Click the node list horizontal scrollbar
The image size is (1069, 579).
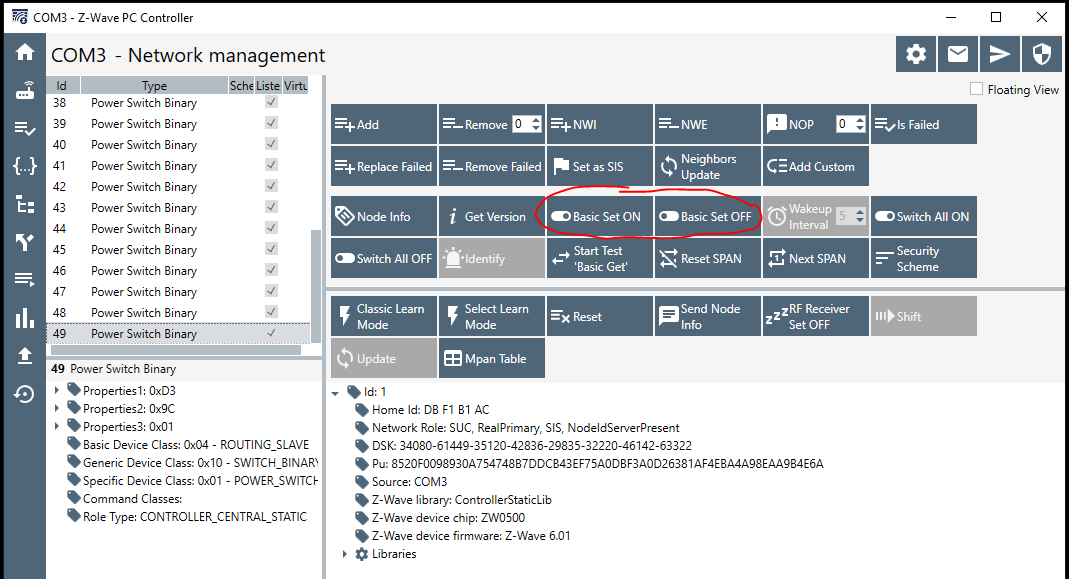tap(175, 350)
